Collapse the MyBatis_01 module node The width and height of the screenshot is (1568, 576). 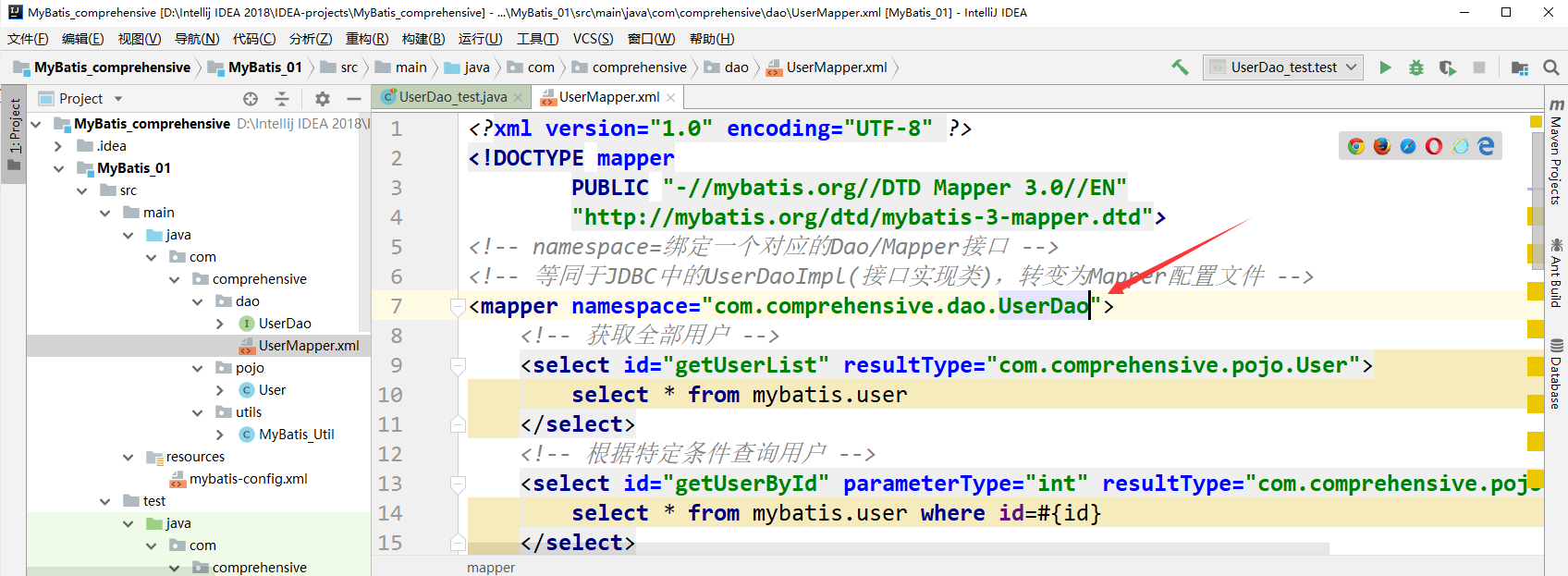click(x=59, y=168)
